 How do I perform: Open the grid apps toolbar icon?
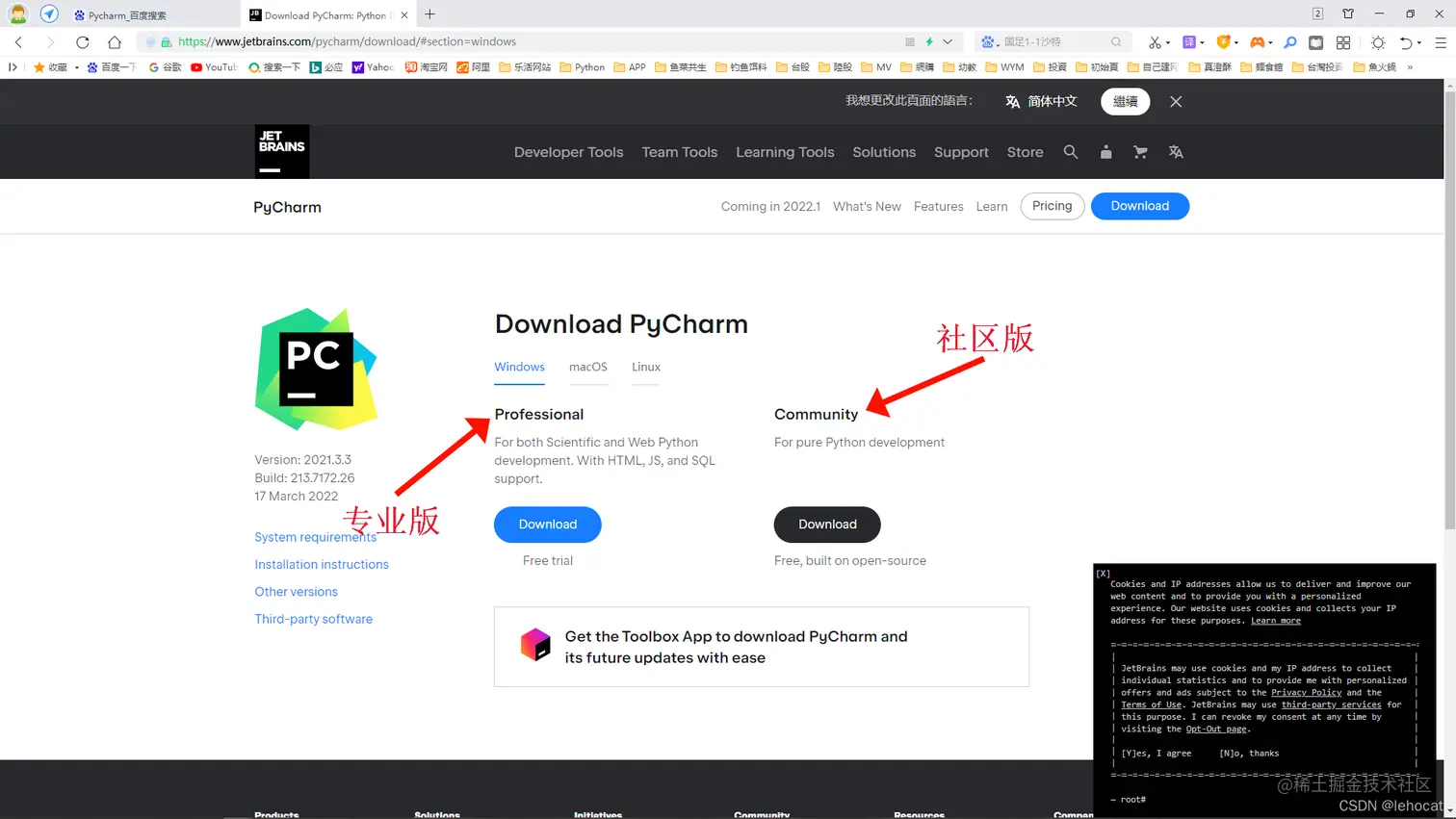coord(1343,41)
